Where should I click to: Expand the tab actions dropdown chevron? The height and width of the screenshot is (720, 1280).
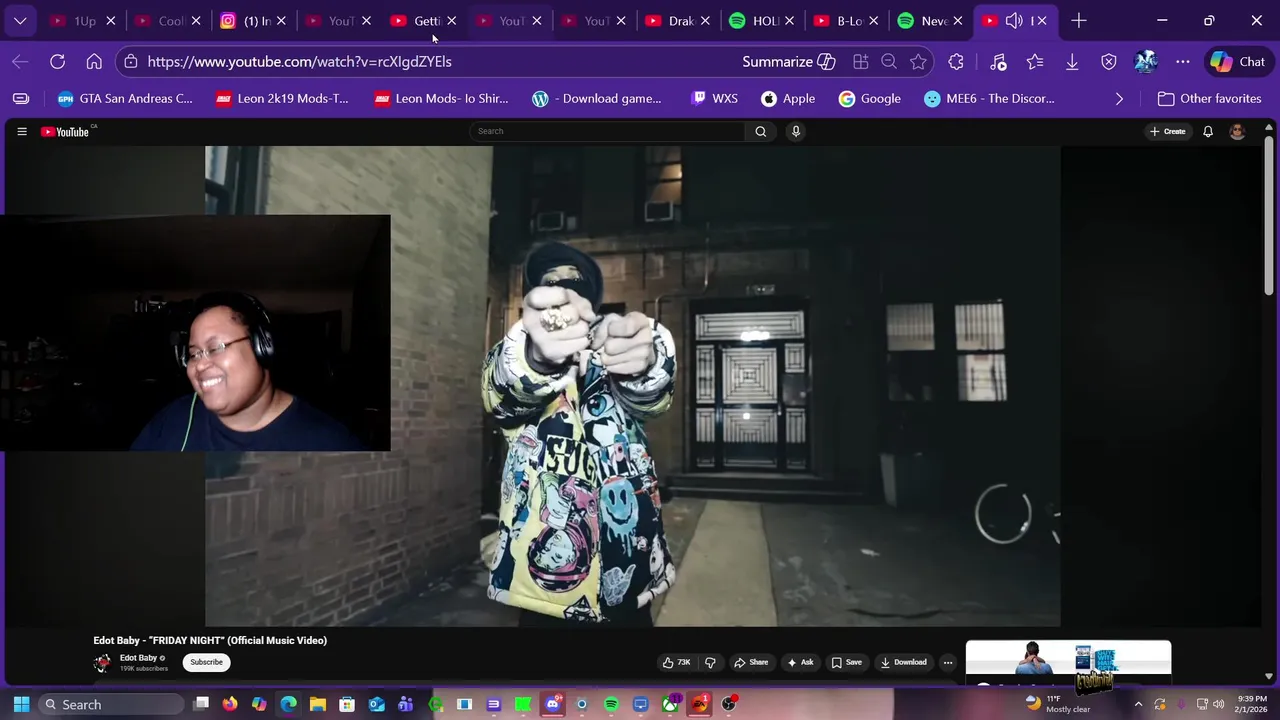coord(20,21)
